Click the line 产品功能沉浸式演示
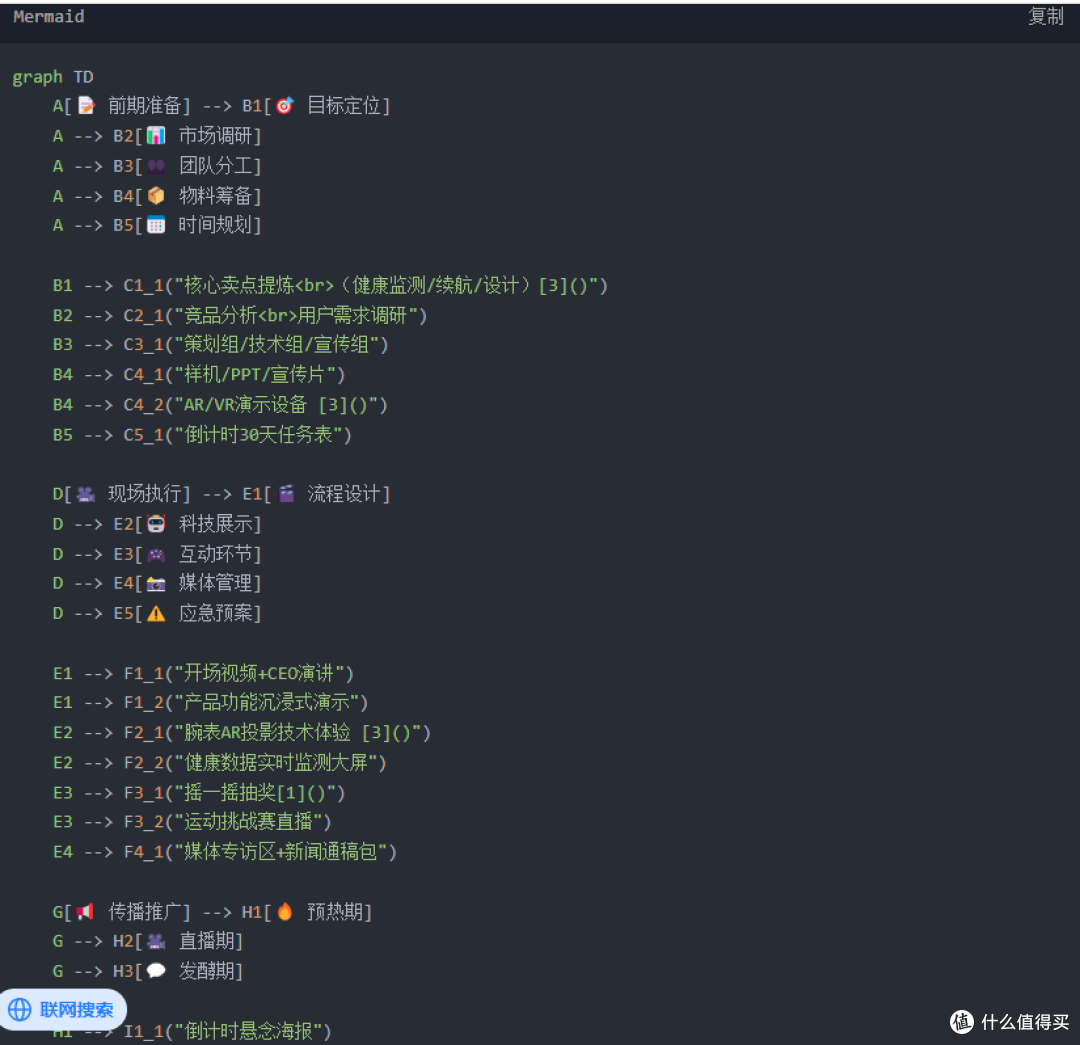The height and width of the screenshot is (1045, 1080). click(x=211, y=703)
